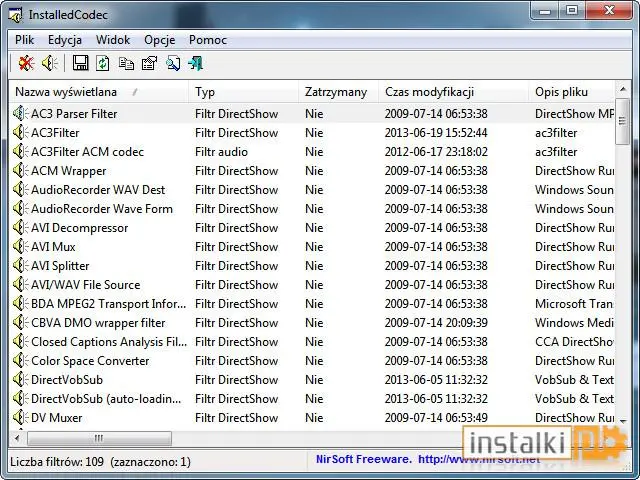
Task: Sort by Zatrzymany column header
Action: (338, 92)
